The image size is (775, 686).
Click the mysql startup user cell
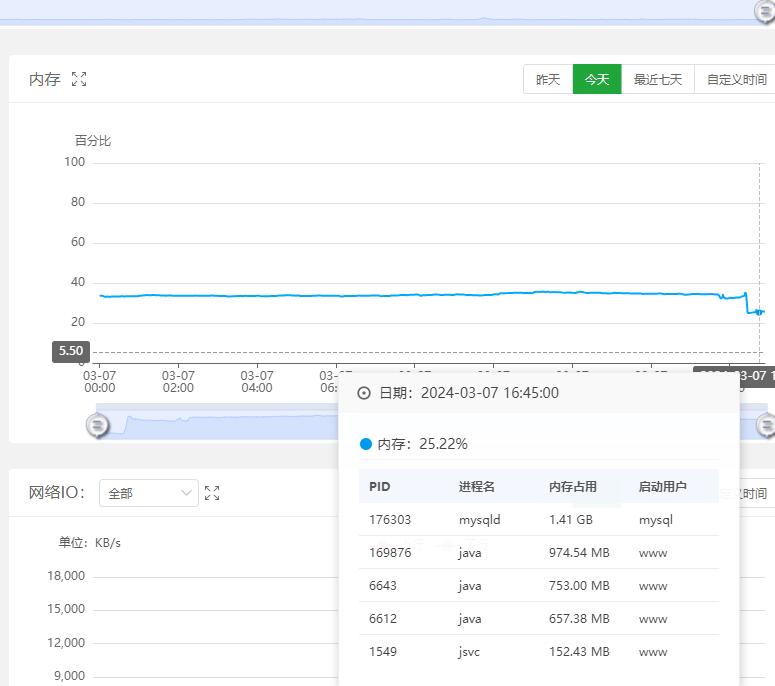(655, 520)
